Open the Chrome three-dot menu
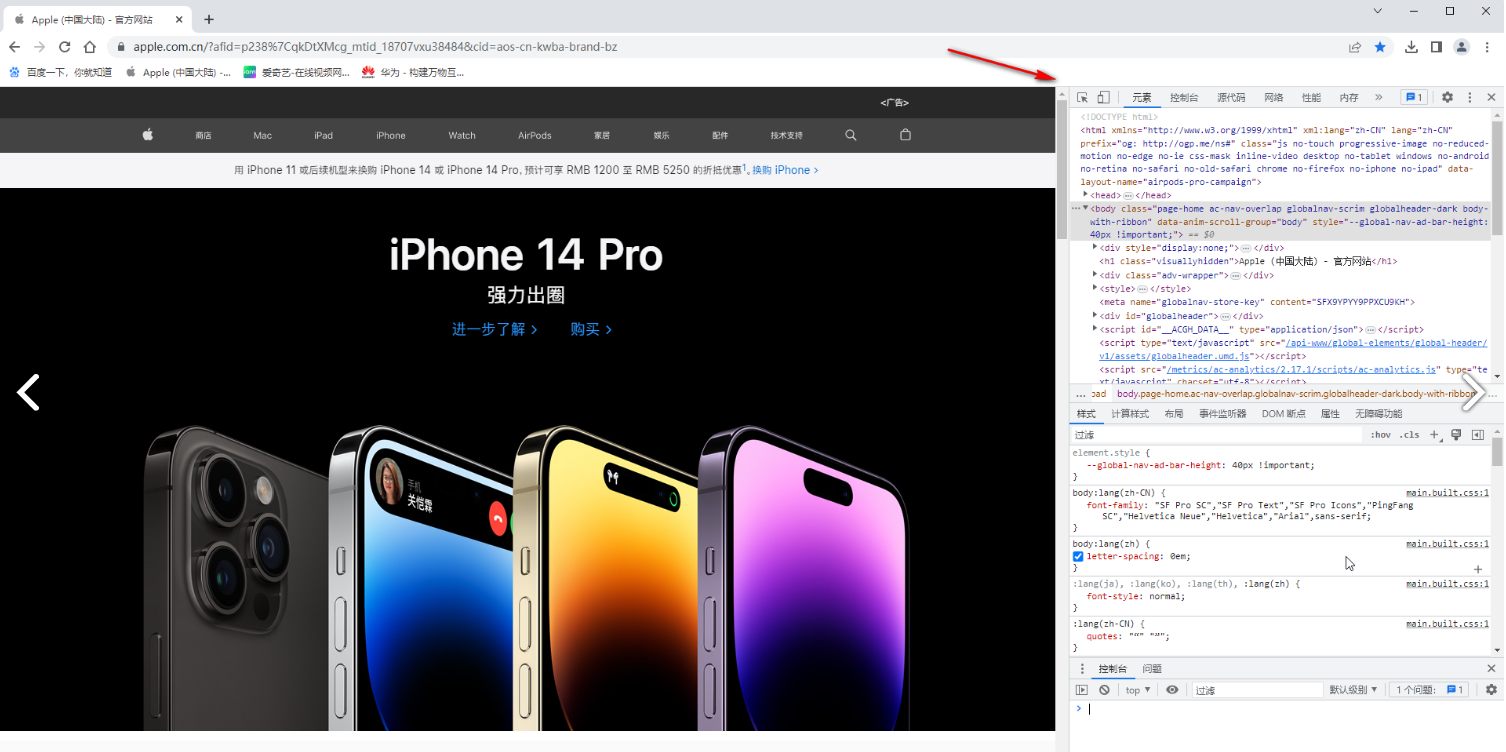This screenshot has height=752, width=1506. (1487, 47)
